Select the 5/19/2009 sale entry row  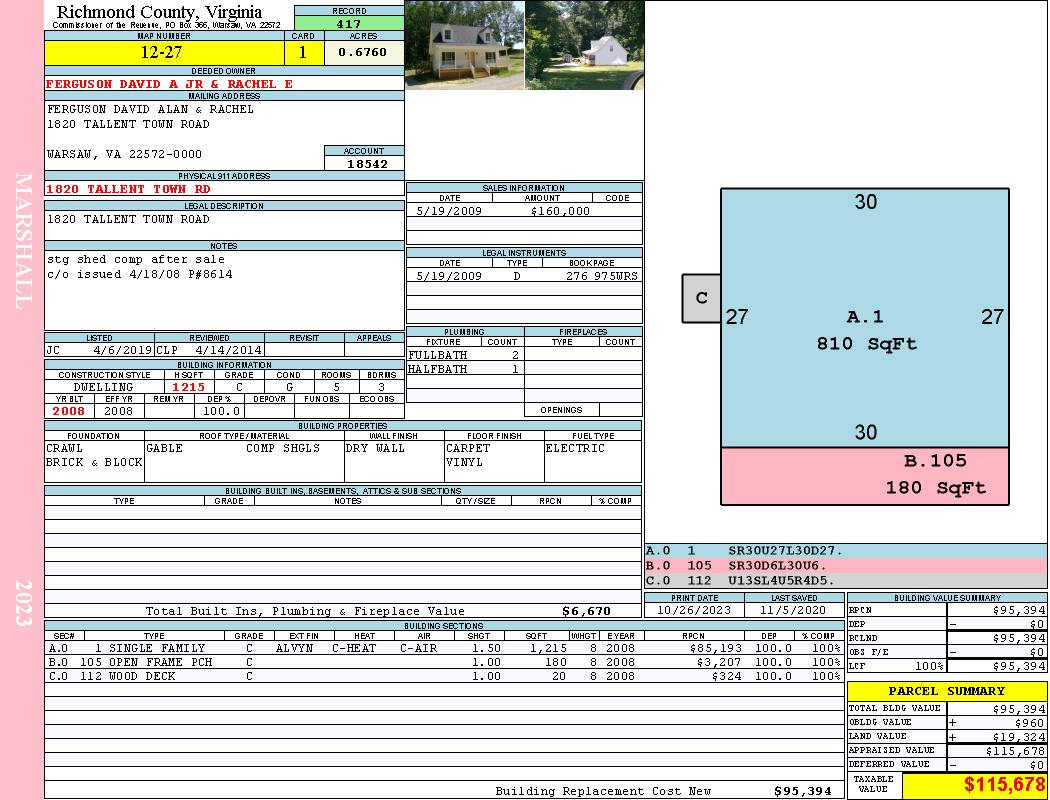[x=524, y=211]
